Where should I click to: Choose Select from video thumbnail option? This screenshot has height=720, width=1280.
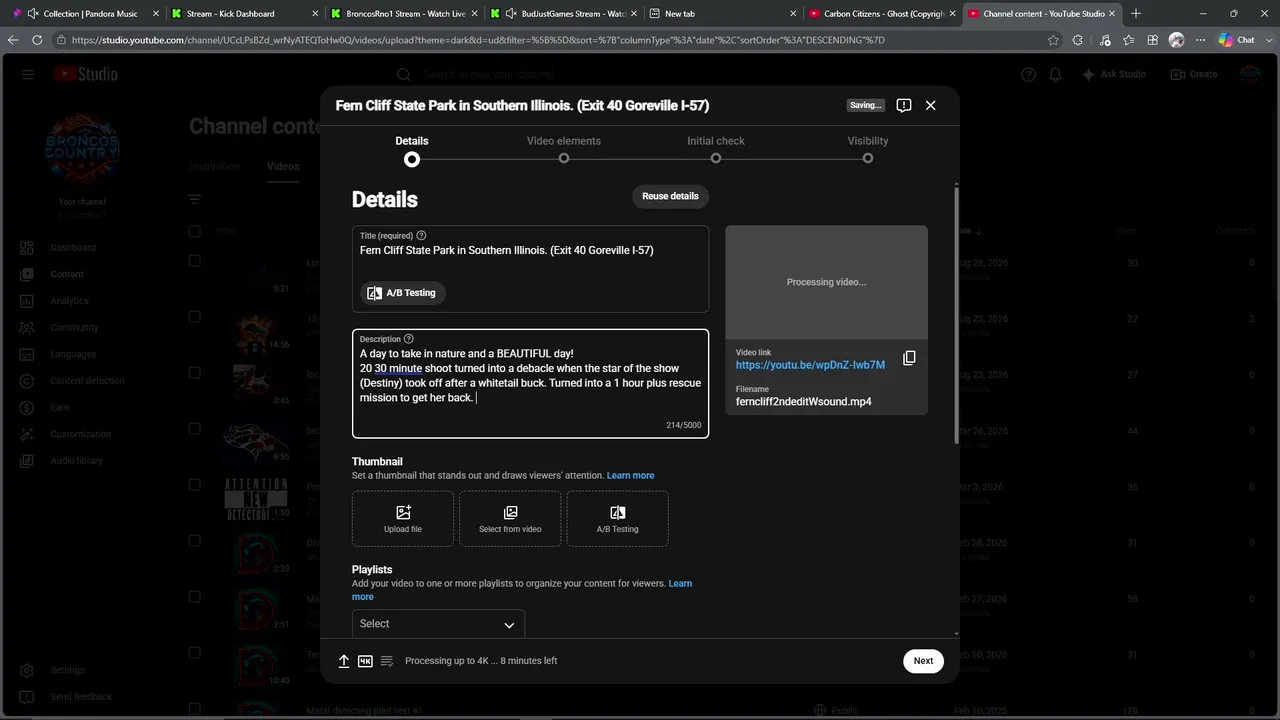[510, 519]
